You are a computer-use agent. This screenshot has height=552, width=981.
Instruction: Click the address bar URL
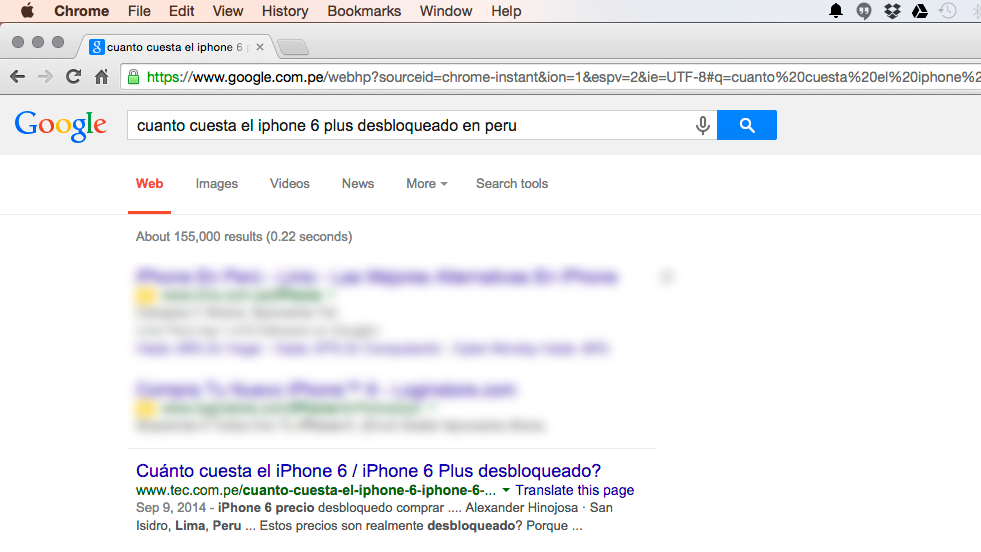click(563, 77)
